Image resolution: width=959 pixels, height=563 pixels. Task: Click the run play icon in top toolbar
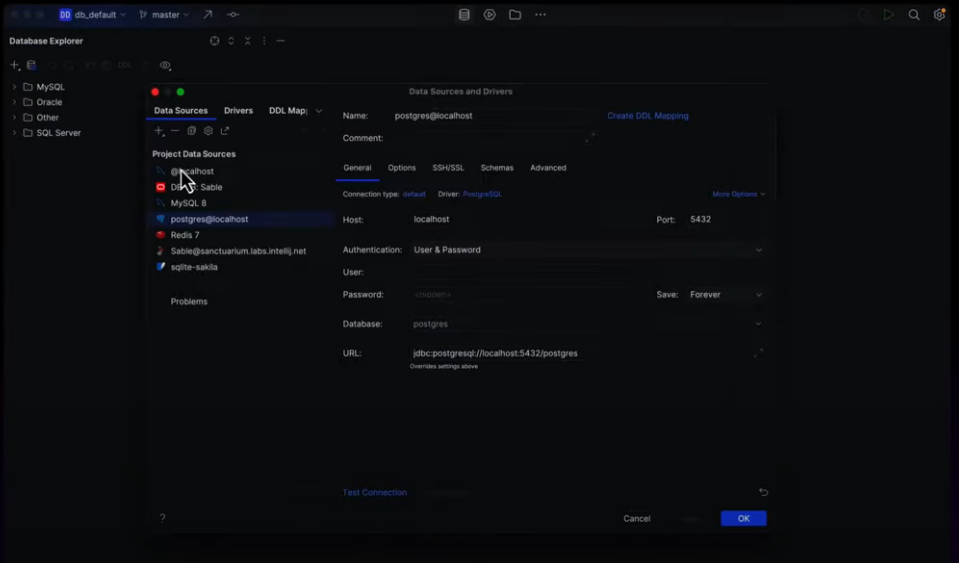coord(888,15)
